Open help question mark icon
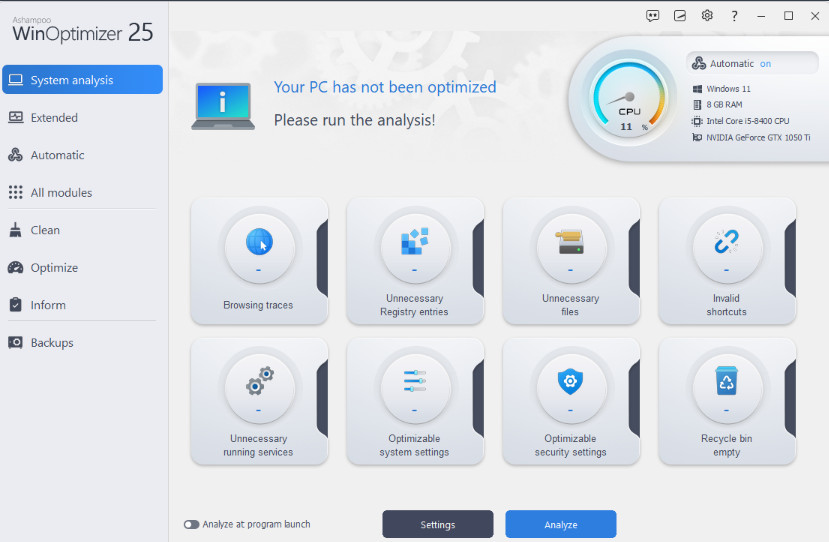The image size is (829, 542). click(x=734, y=16)
